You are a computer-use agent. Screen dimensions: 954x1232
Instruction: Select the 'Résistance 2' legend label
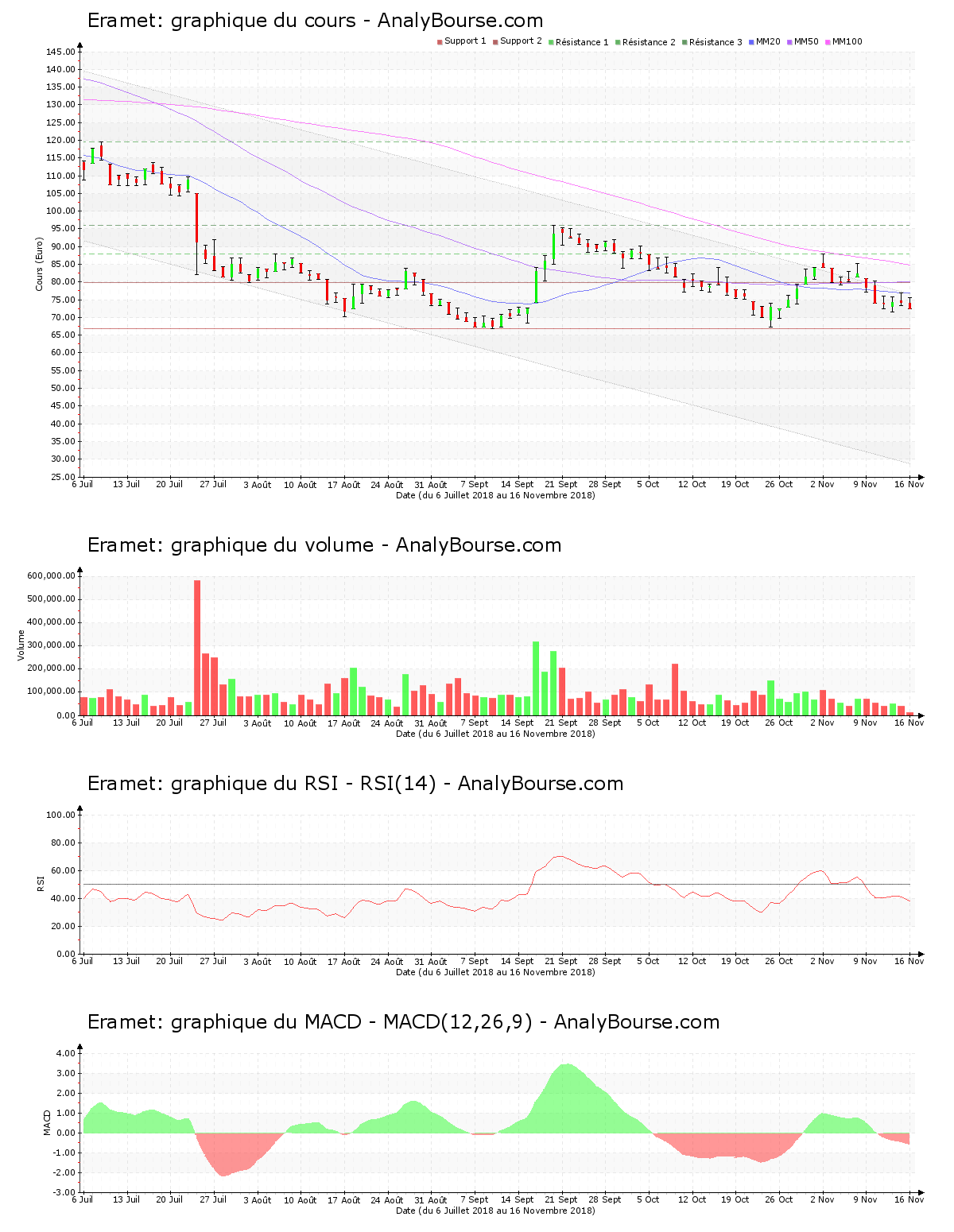pyautogui.click(x=649, y=42)
